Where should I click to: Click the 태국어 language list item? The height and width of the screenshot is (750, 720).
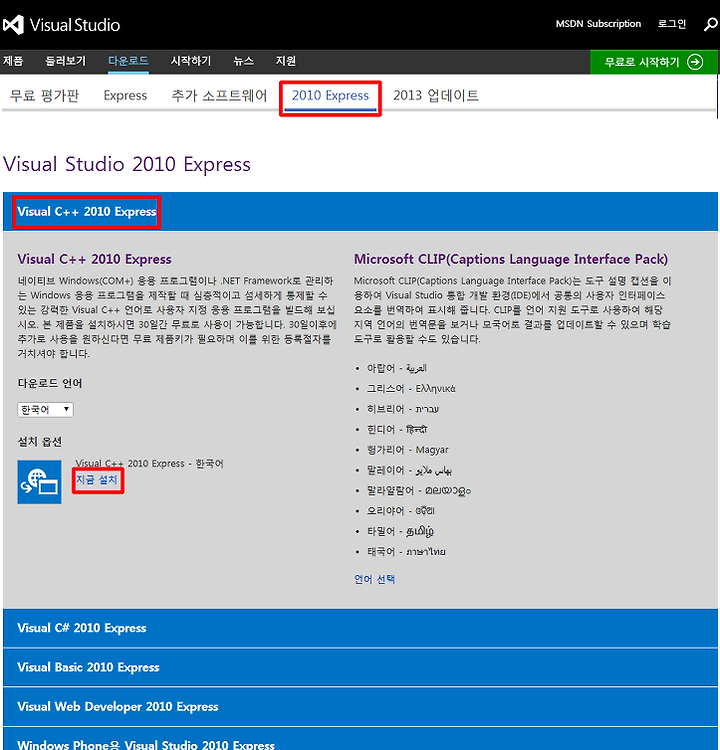point(406,551)
